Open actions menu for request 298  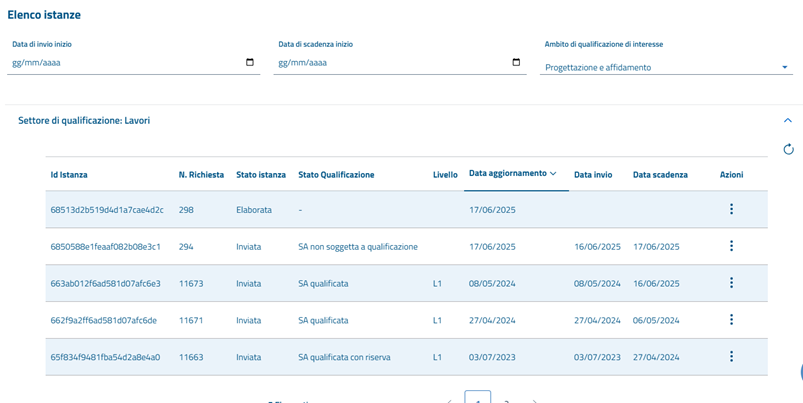tap(731, 210)
